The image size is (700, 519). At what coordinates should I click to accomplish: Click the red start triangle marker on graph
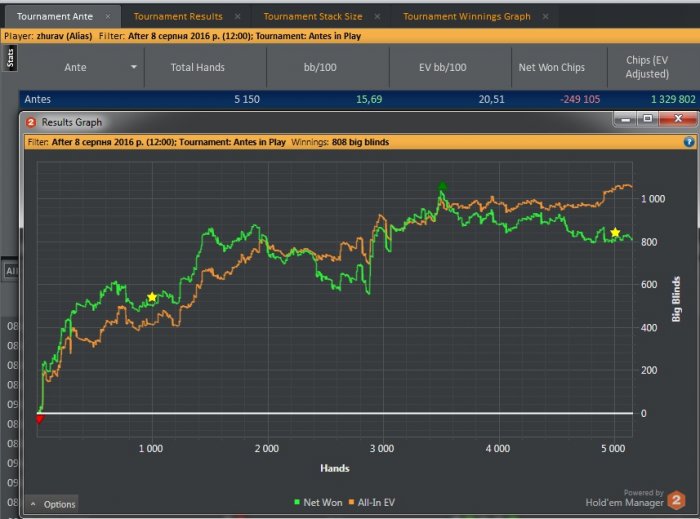pos(39,419)
